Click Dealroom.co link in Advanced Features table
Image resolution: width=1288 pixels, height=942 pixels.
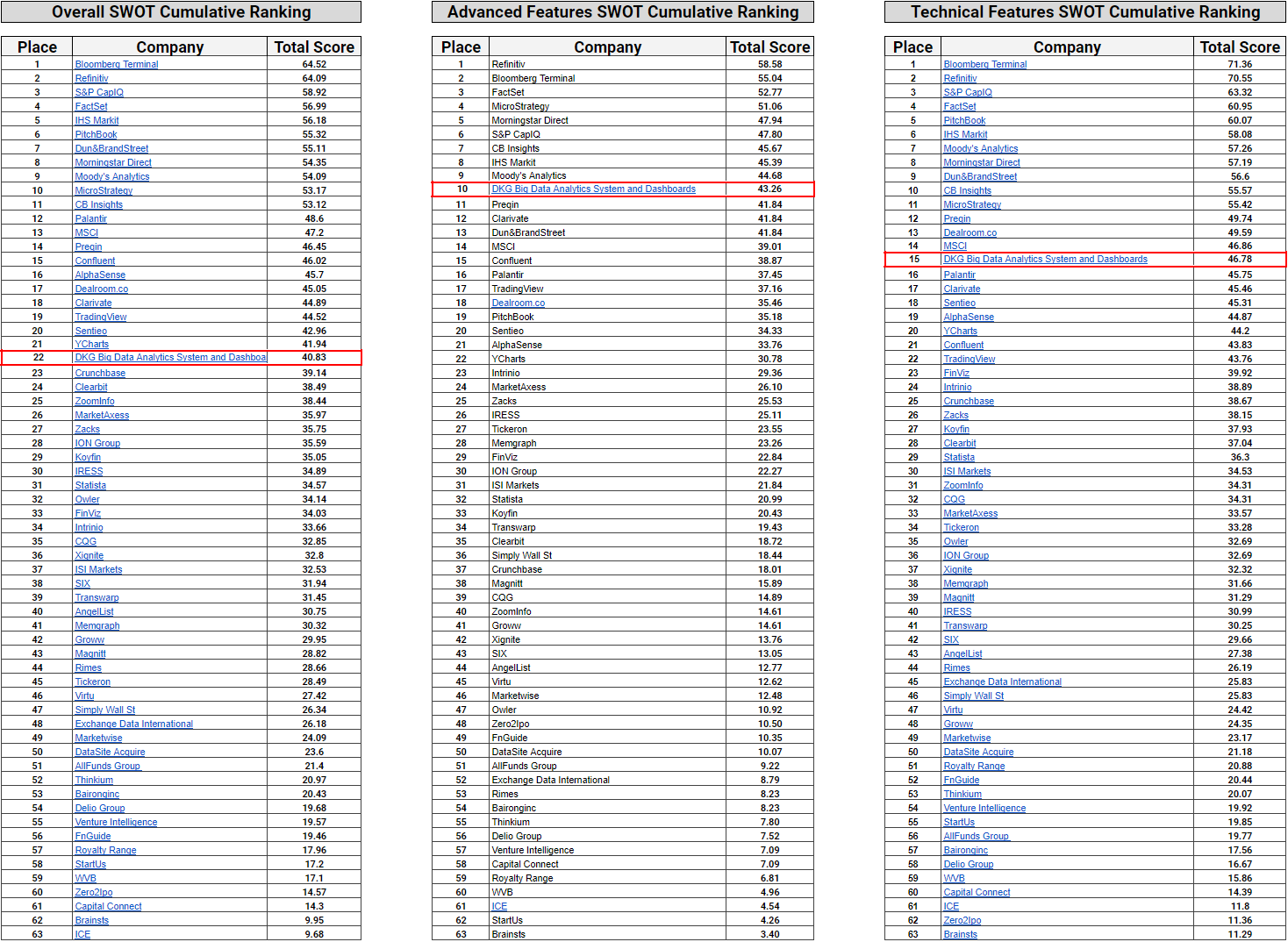click(518, 303)
